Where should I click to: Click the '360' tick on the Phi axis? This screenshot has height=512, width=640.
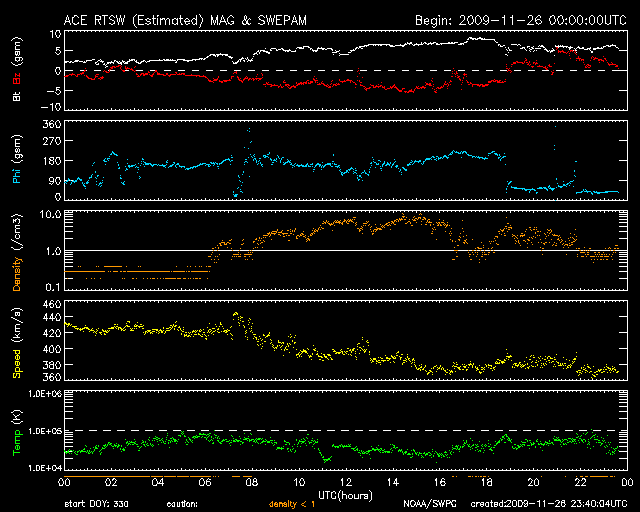(x=52, y=124)
